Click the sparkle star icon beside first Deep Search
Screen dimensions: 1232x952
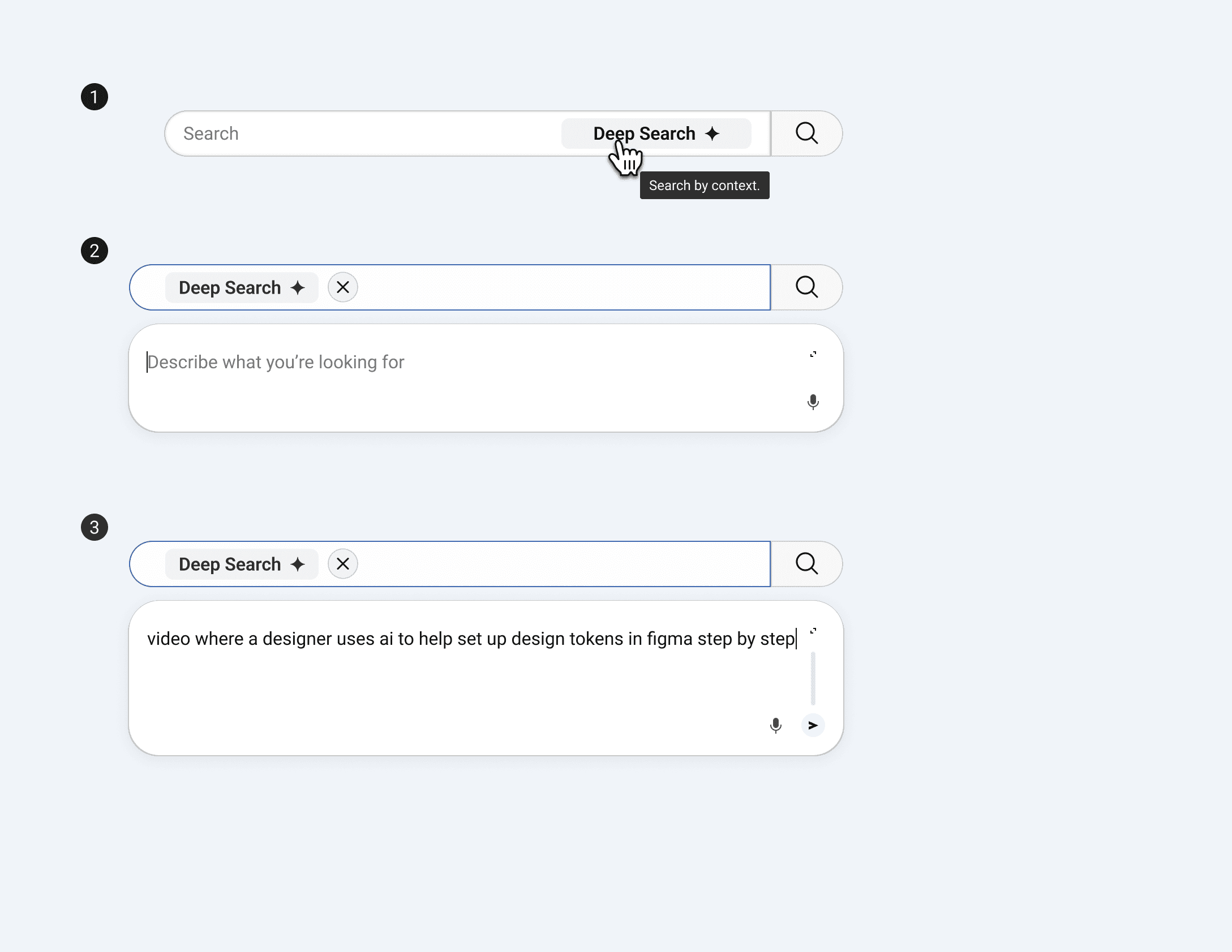click(712, 133)
